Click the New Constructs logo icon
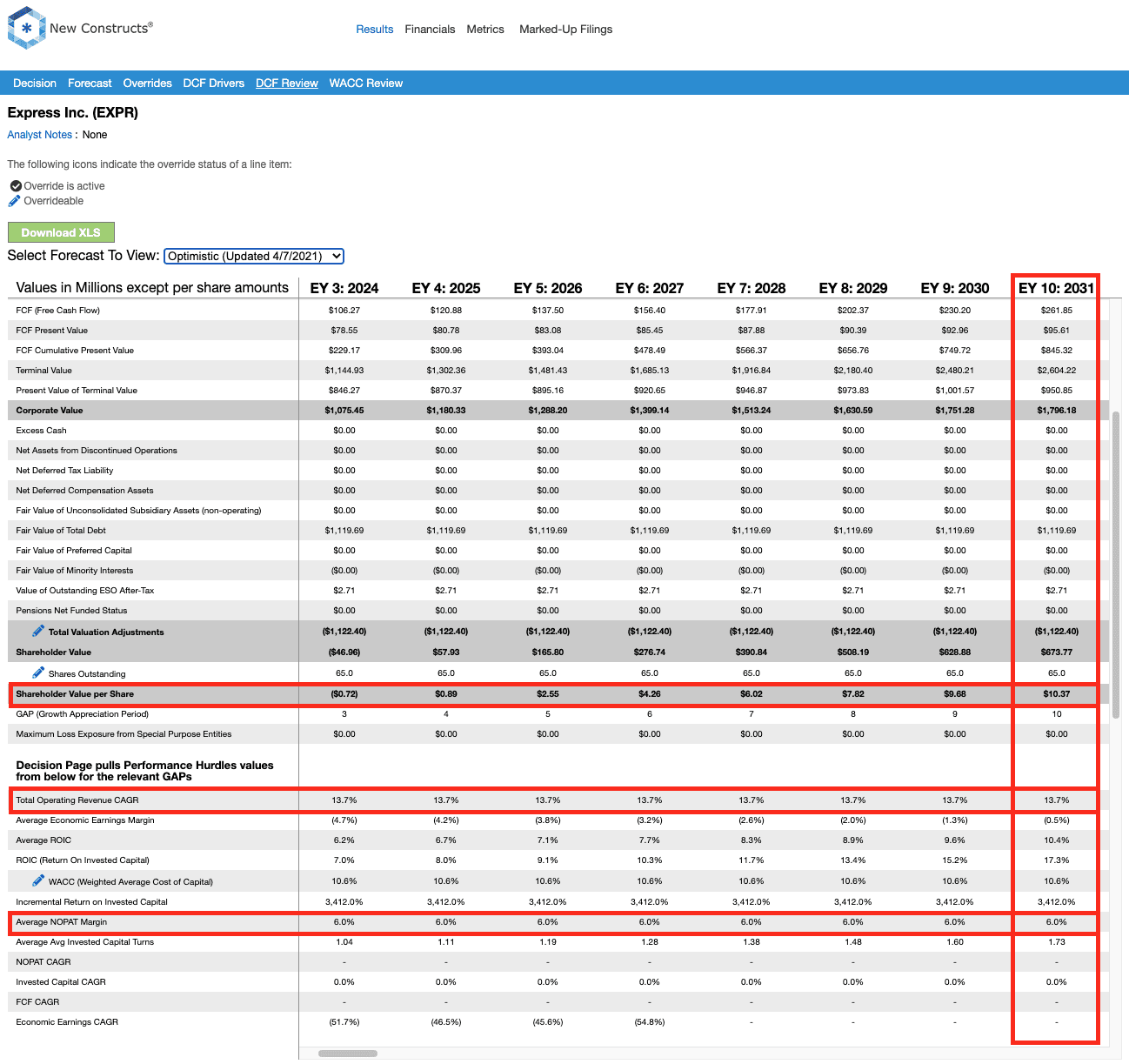 (x=26, y=28)
